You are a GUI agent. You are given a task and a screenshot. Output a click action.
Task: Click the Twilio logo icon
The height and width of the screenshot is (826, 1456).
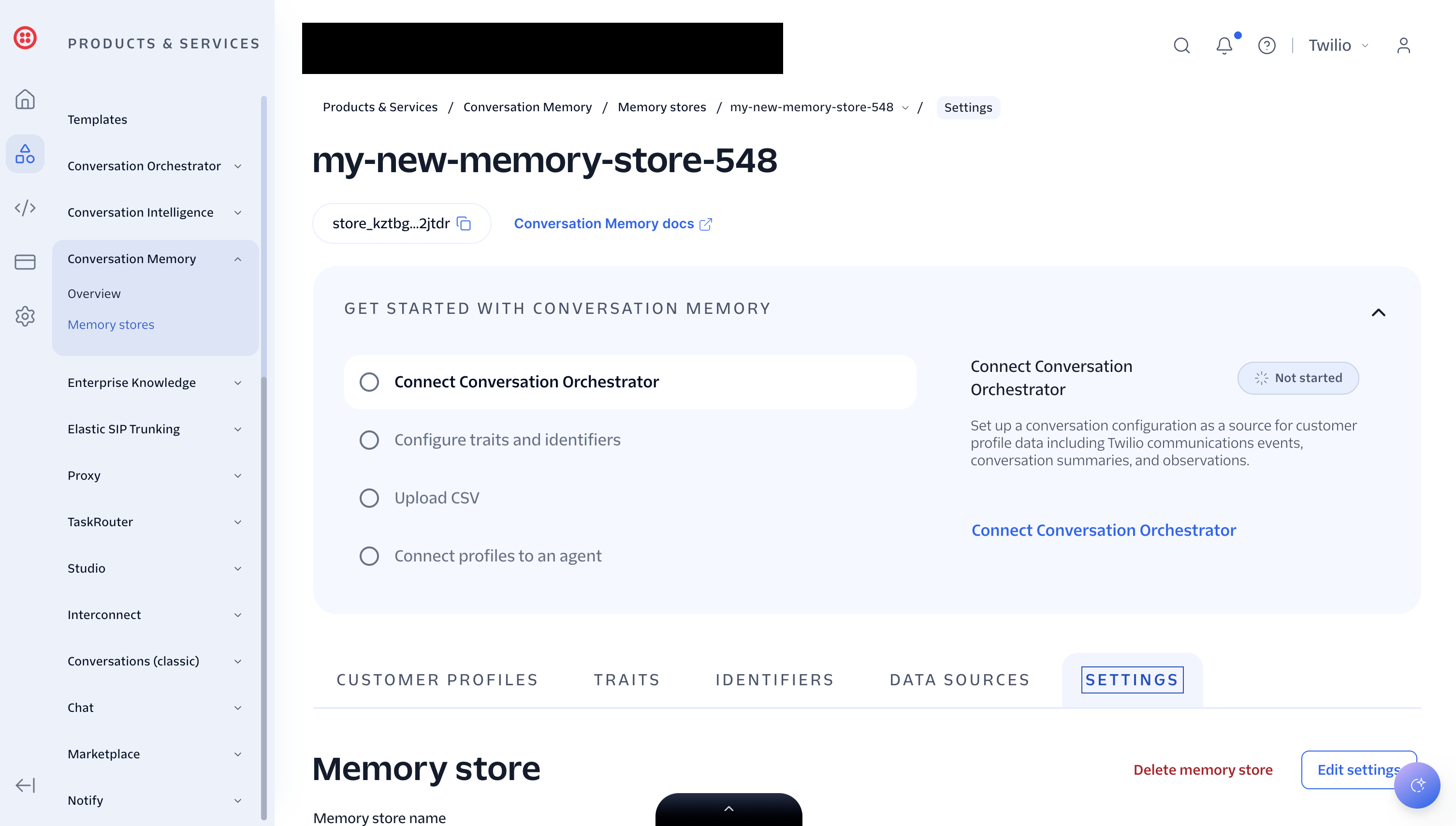pos(25,38)
